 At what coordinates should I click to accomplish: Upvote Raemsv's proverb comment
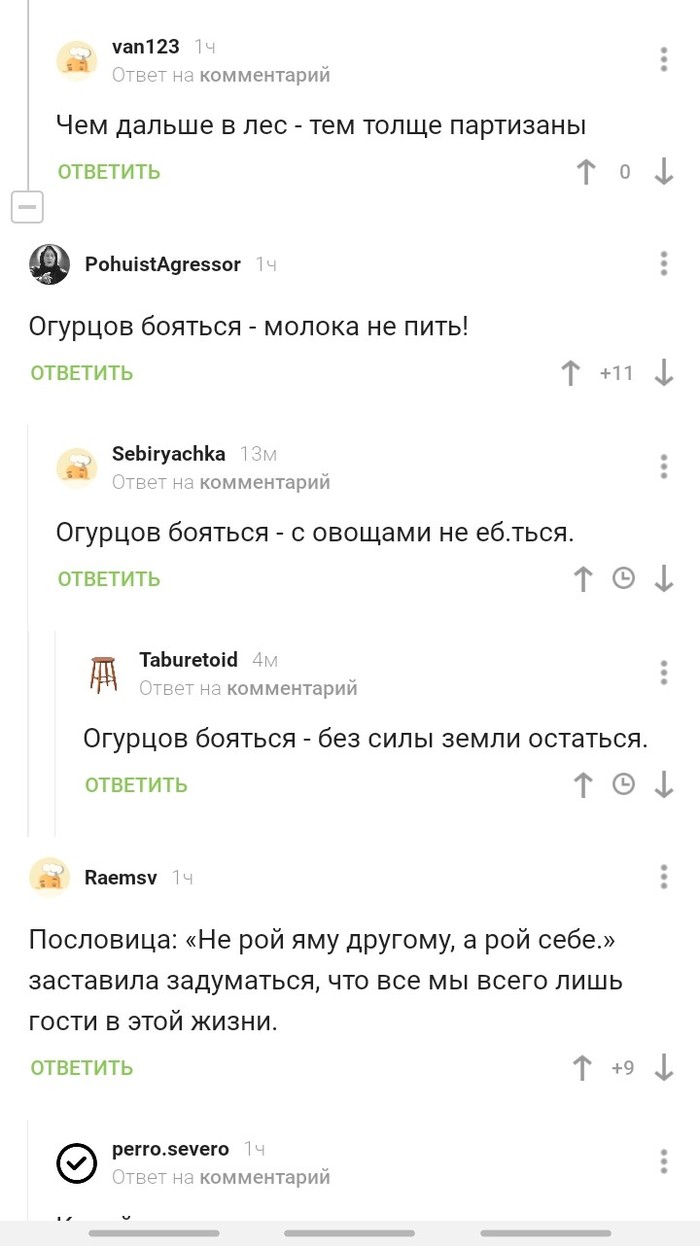point(582,1068)
